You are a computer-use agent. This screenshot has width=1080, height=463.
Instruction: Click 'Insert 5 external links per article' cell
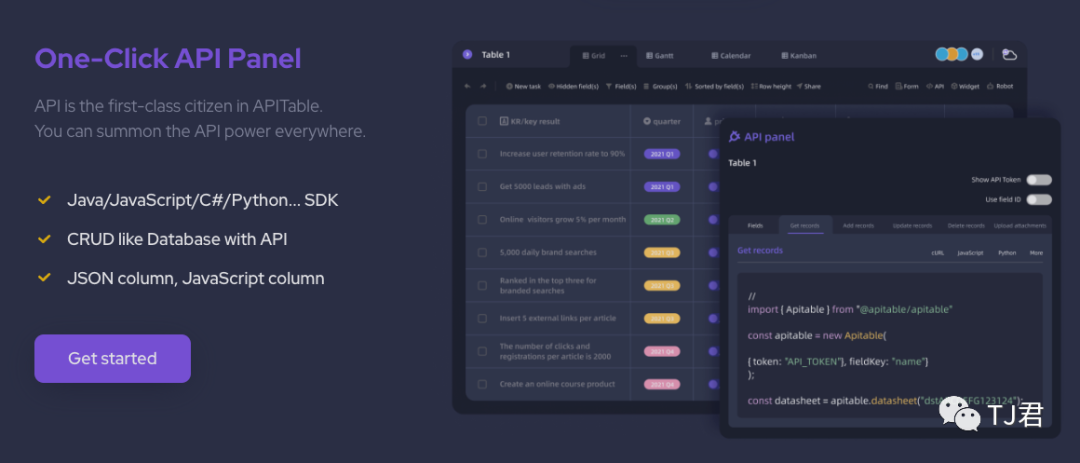(558, 318)
